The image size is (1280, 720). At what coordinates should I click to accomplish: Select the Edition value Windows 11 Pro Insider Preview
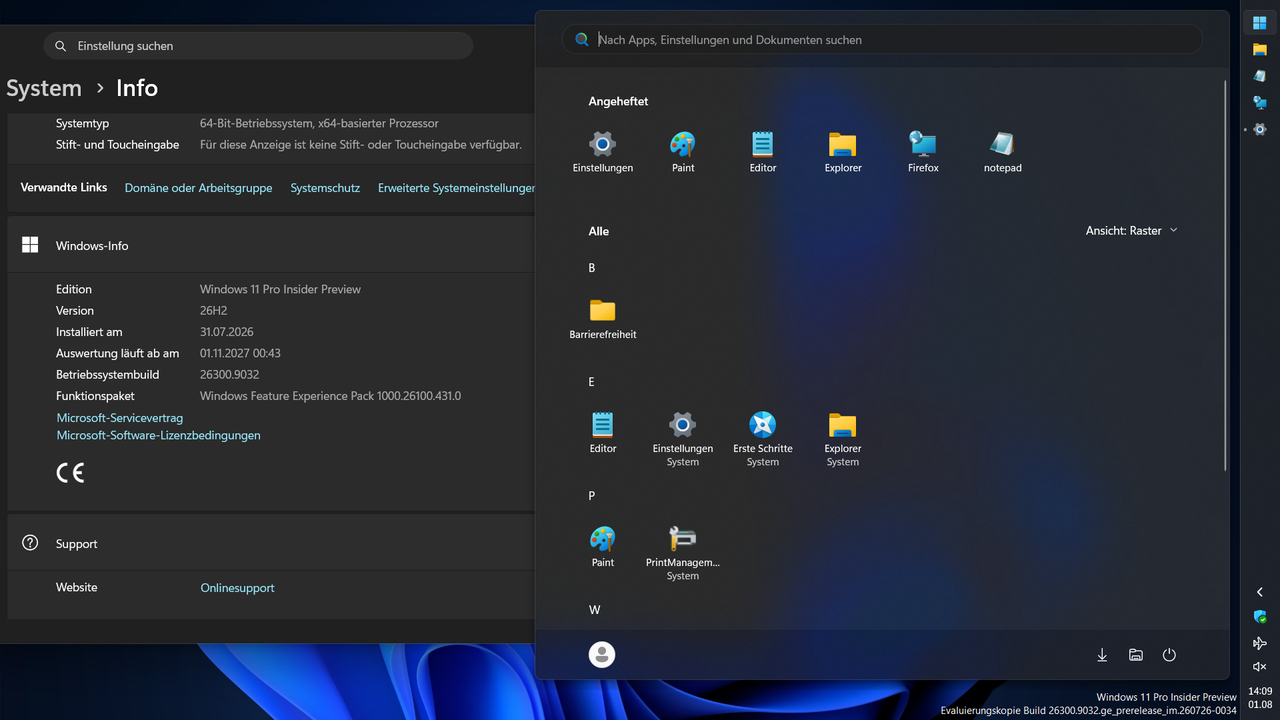(x=280, y=289)
